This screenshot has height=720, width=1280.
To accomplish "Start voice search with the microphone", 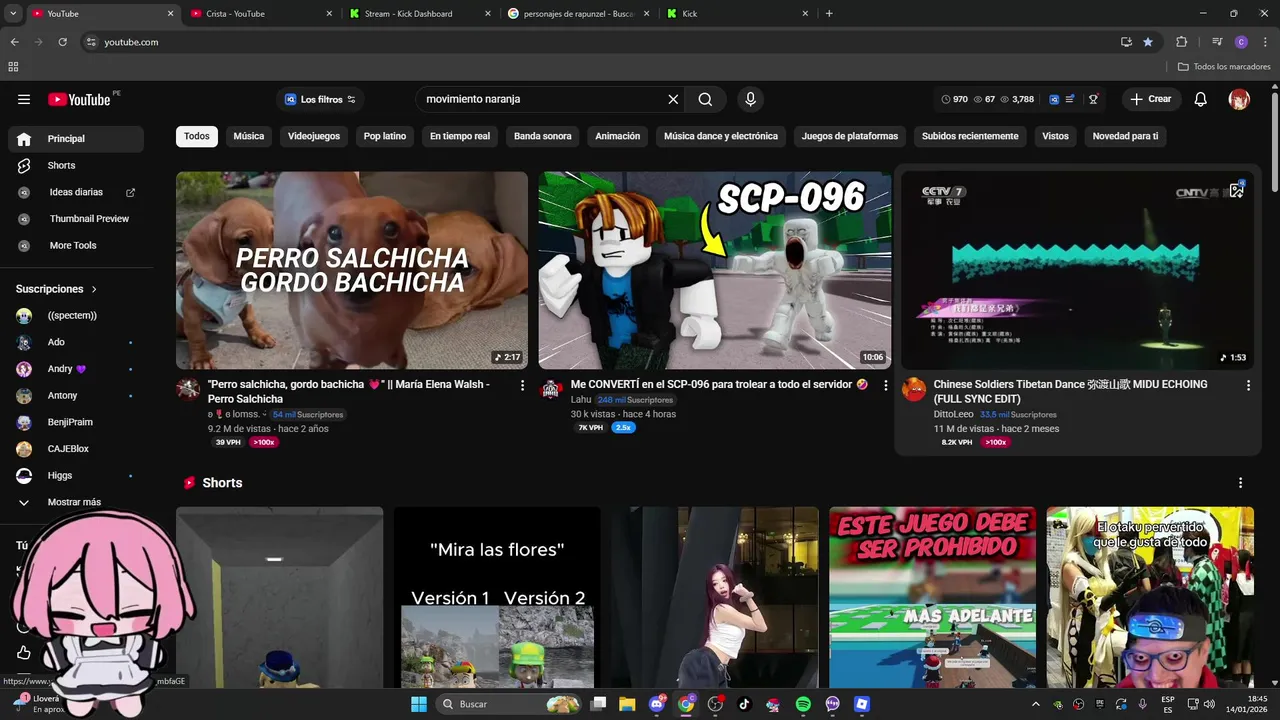I will 750,99.
